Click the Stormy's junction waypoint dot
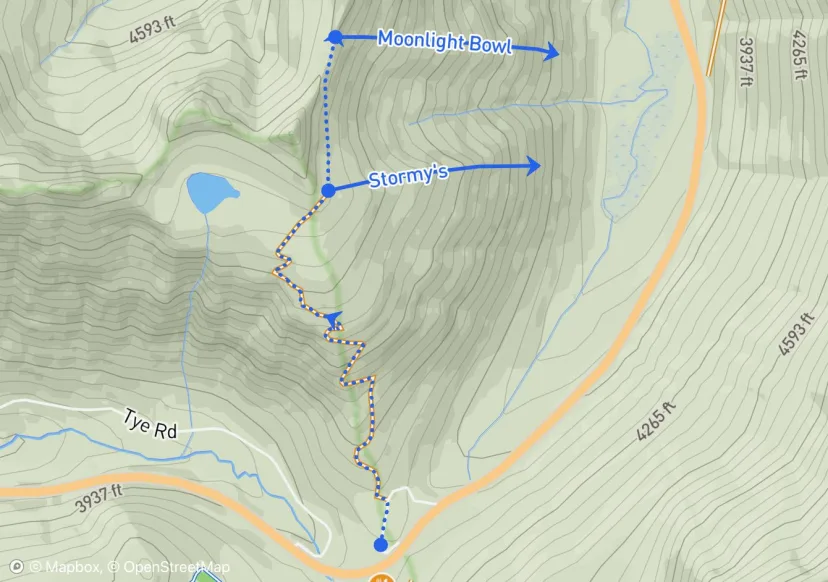The image size is (828, 582). click(x=328, y=191)
